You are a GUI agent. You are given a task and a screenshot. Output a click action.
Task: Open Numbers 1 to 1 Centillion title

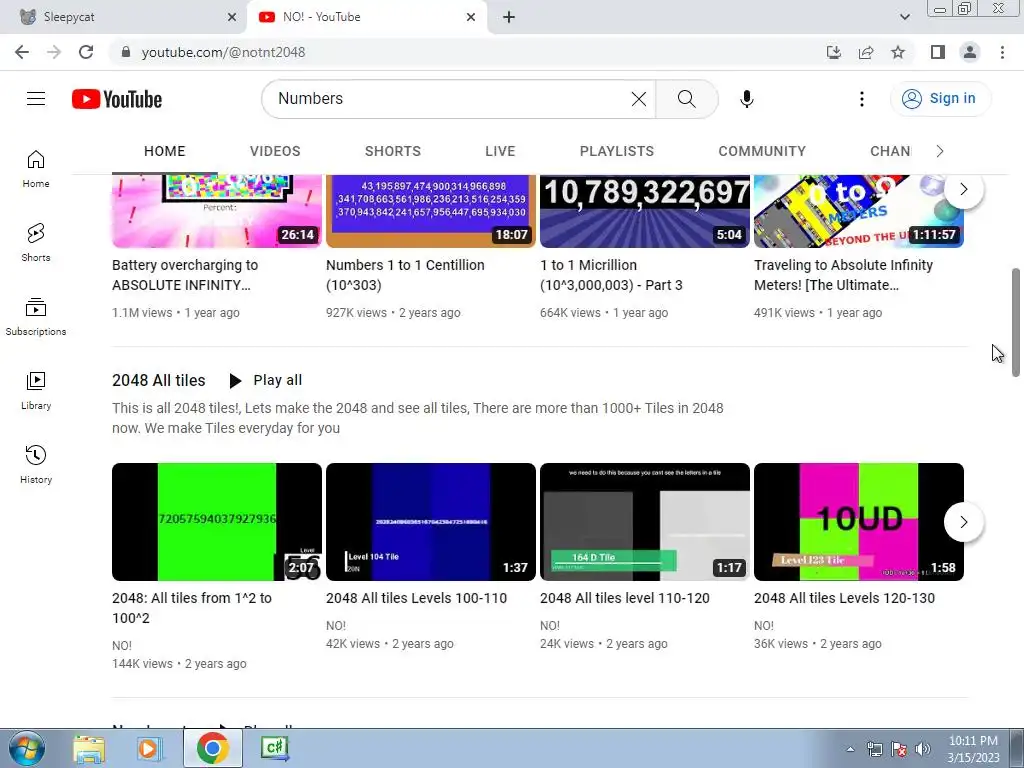405,275
